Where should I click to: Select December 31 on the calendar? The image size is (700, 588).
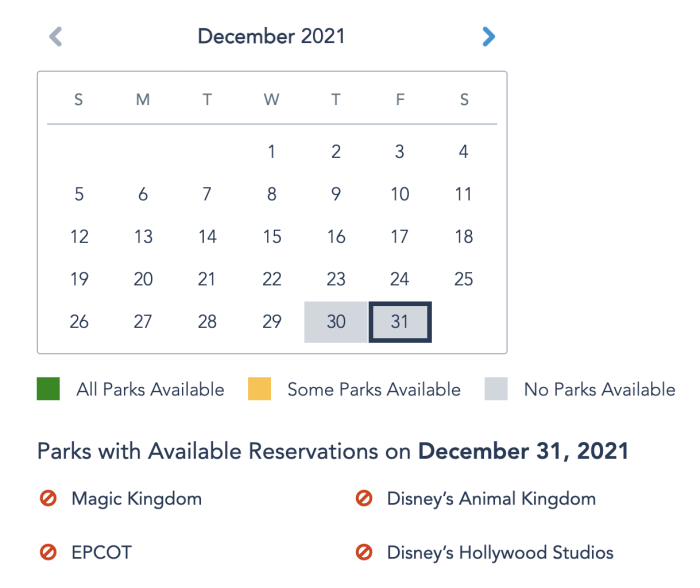400,322
